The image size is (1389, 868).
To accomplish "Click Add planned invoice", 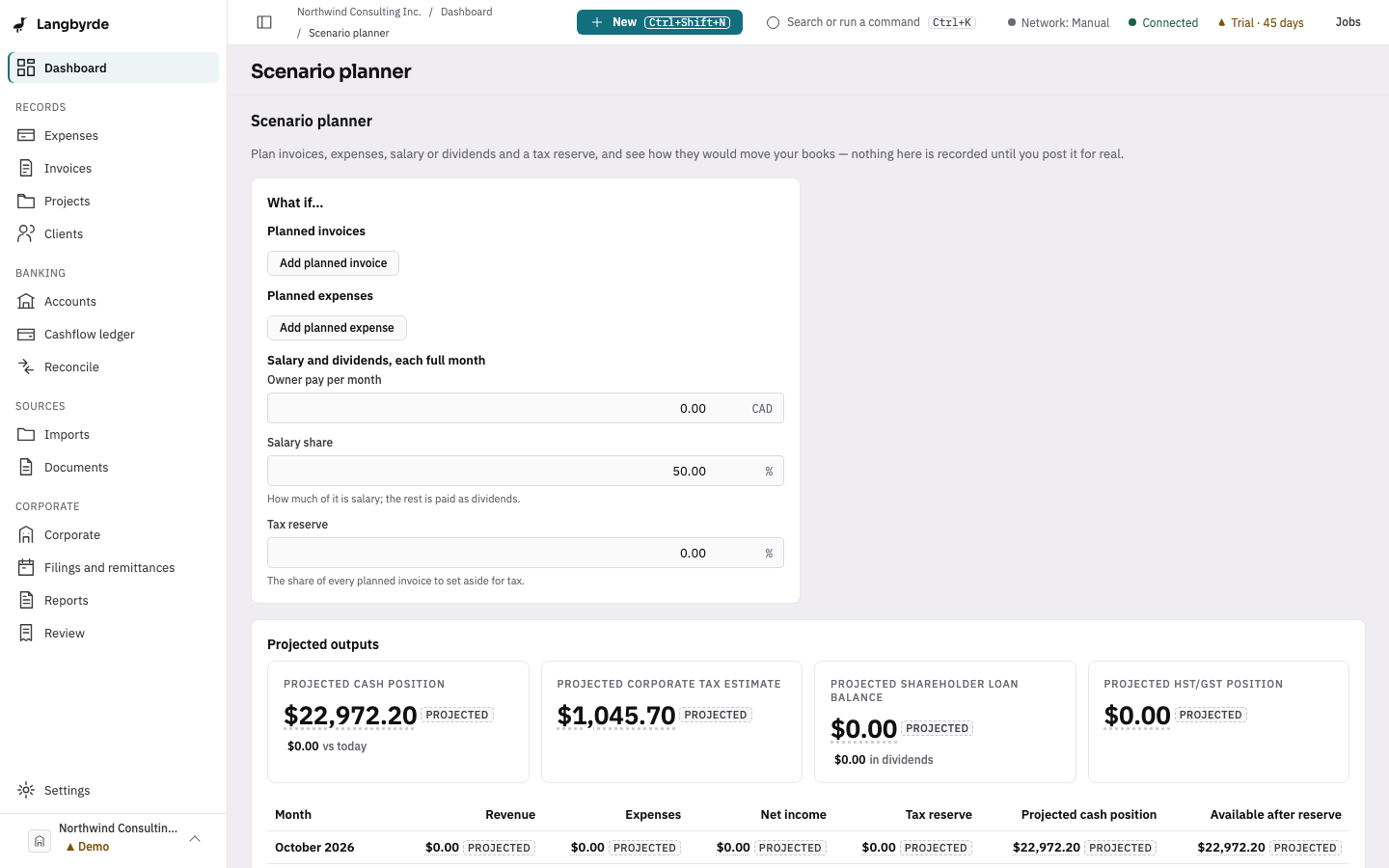I will click(333, 263).
